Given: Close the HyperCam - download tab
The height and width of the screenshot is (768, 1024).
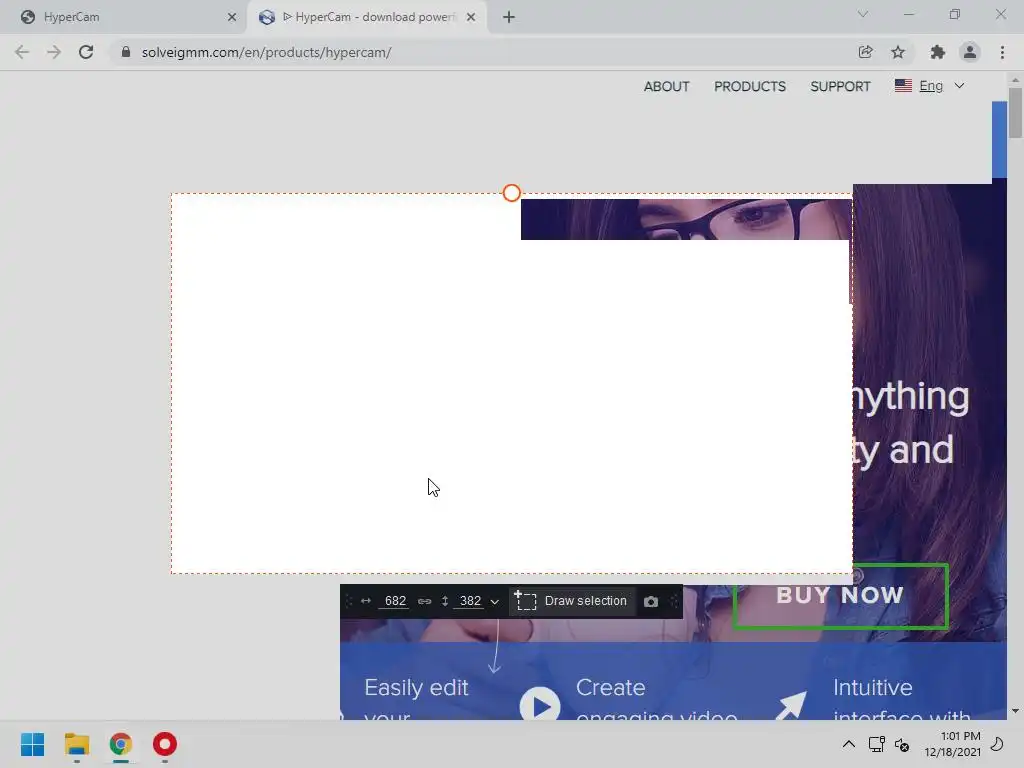Looking at the screenshot, I should click(x=471, y=17).
